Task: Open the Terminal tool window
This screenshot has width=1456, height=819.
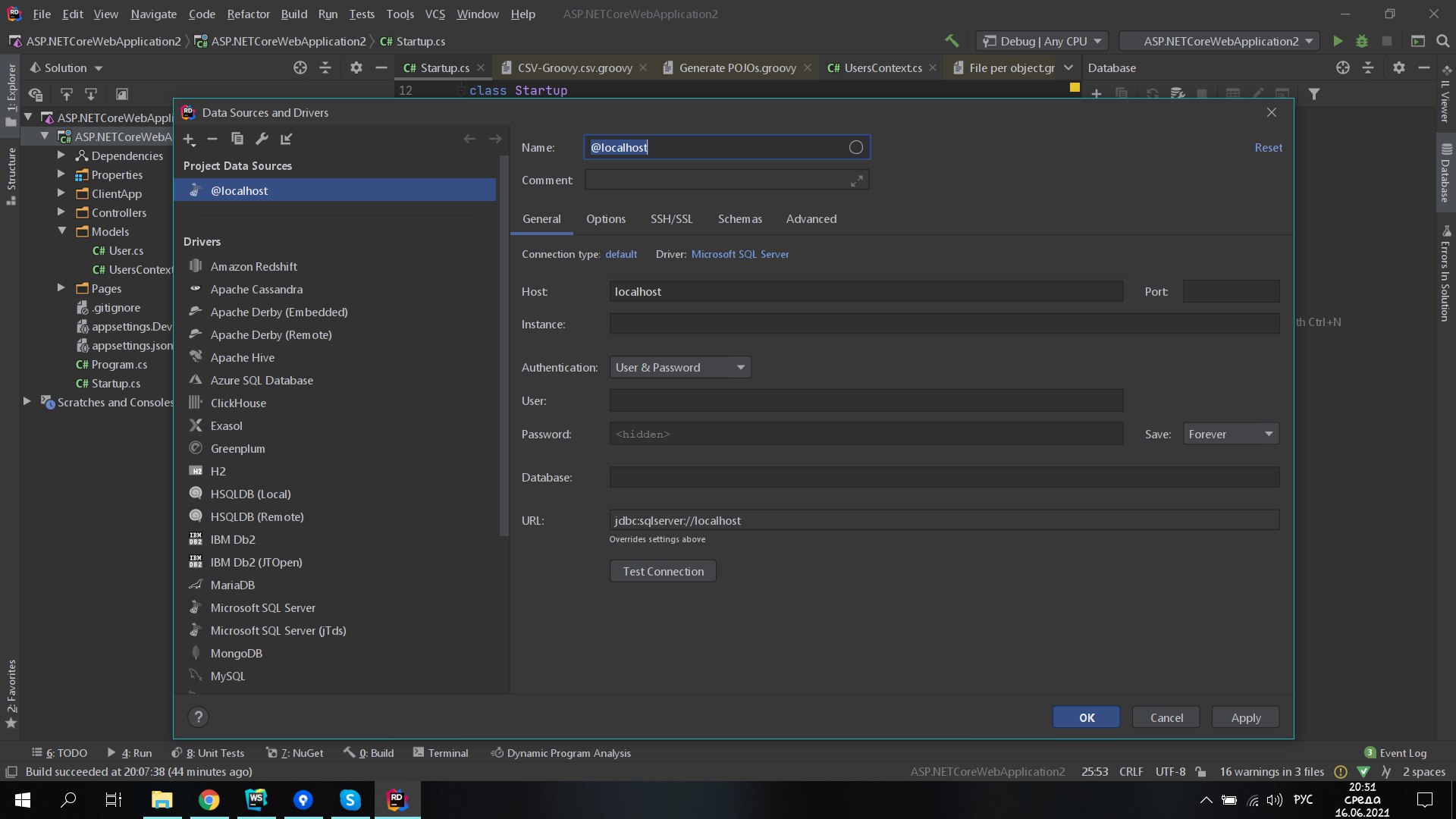Action: click(x=441, y=753)
